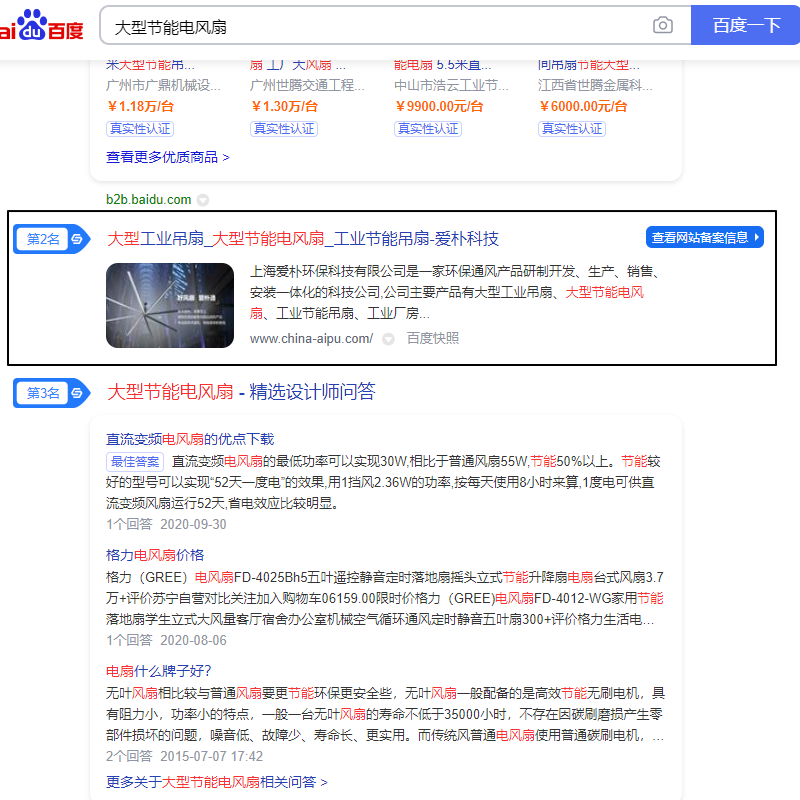Open 格力电风扇价格 question link
800x800 pixels.
click(x=155, y=555)
